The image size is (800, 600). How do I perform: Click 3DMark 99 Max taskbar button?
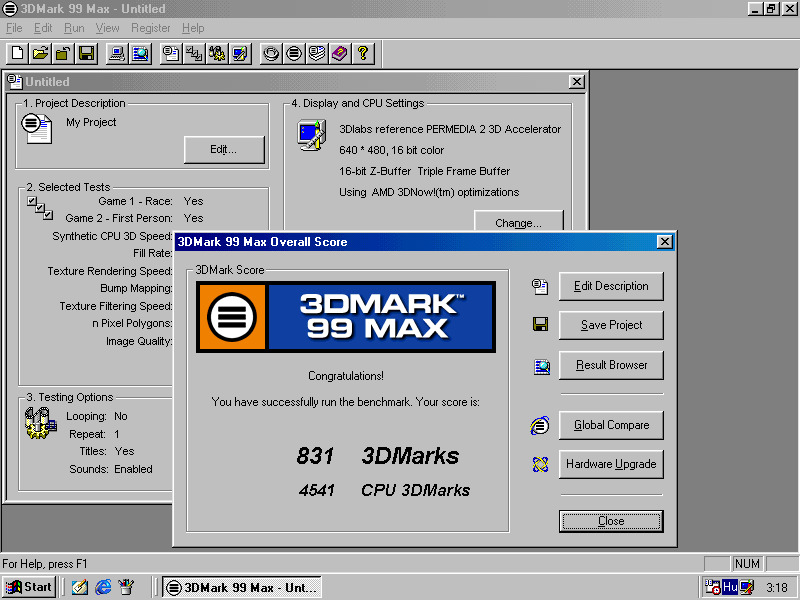pos(242,587)
